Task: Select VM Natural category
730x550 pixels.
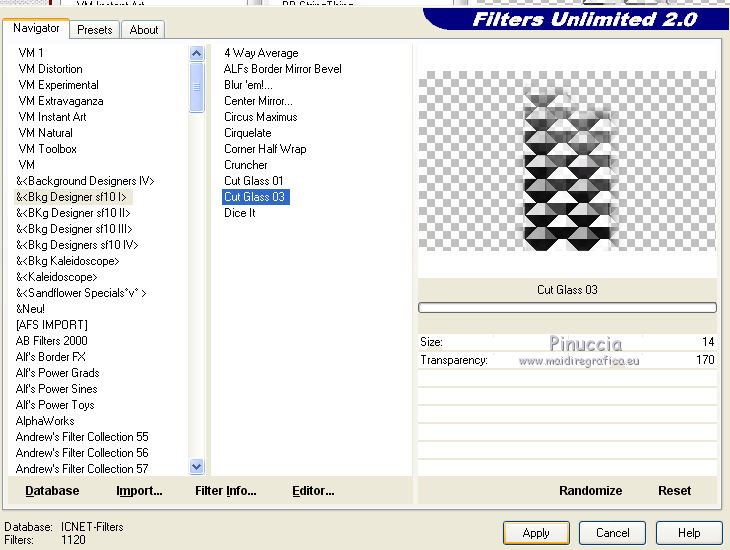Action: (x=45, y=133)
